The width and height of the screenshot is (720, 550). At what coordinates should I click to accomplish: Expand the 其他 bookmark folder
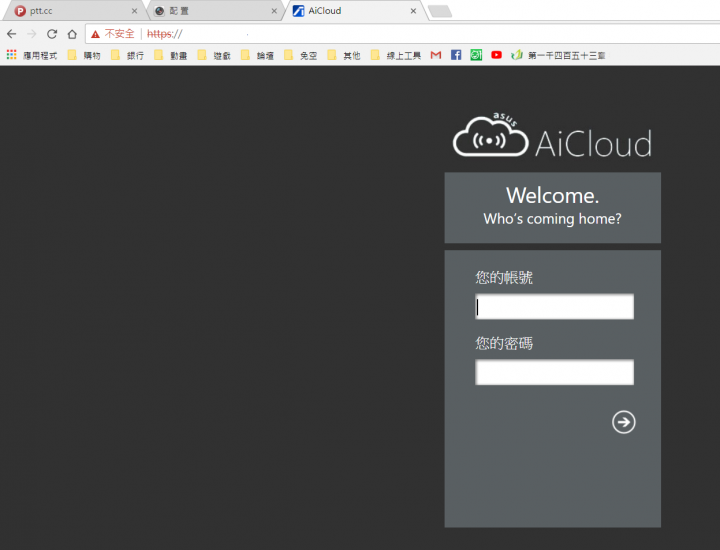(344, 56)
